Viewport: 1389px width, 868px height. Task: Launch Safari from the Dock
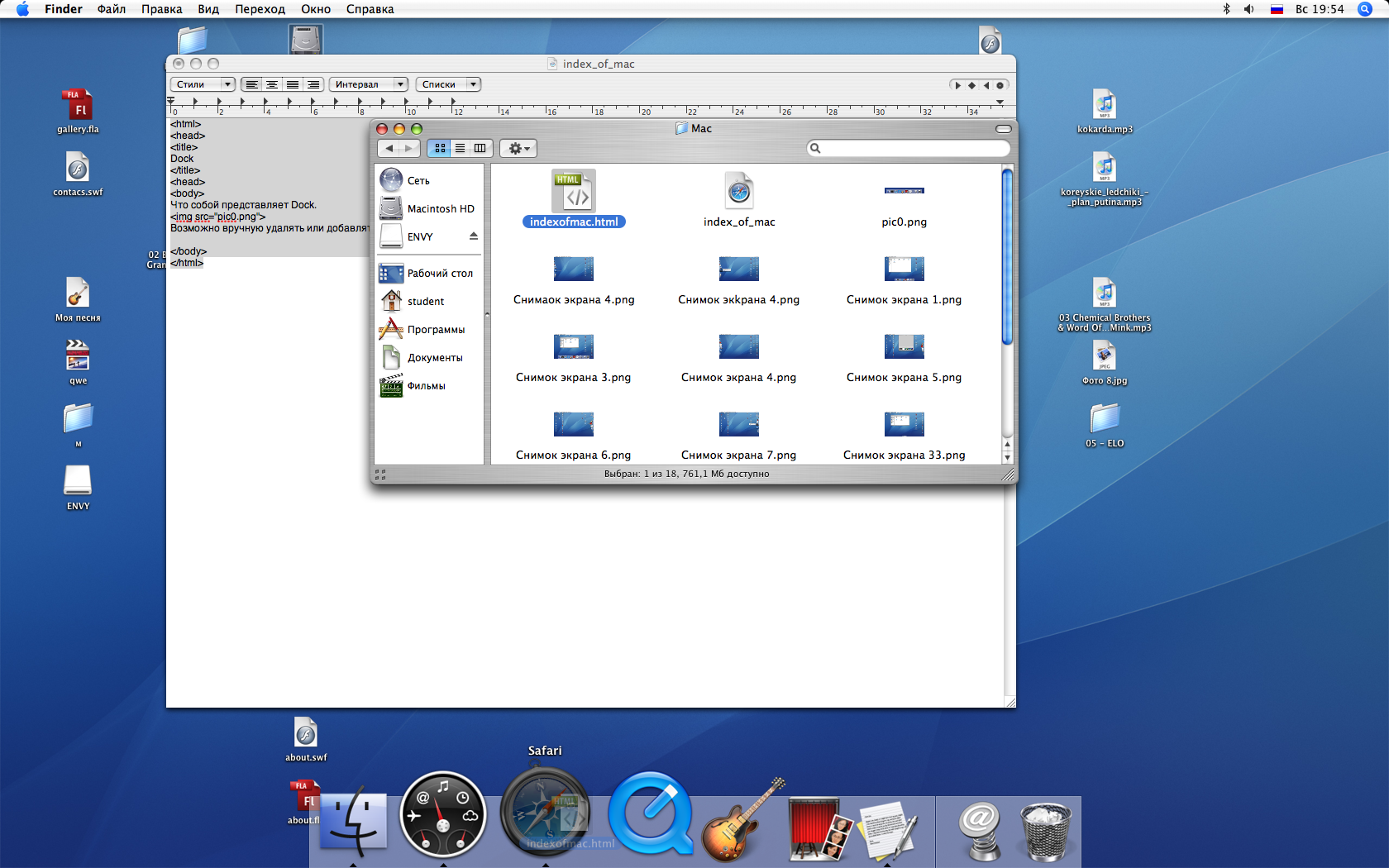click(x=545, y=813)
